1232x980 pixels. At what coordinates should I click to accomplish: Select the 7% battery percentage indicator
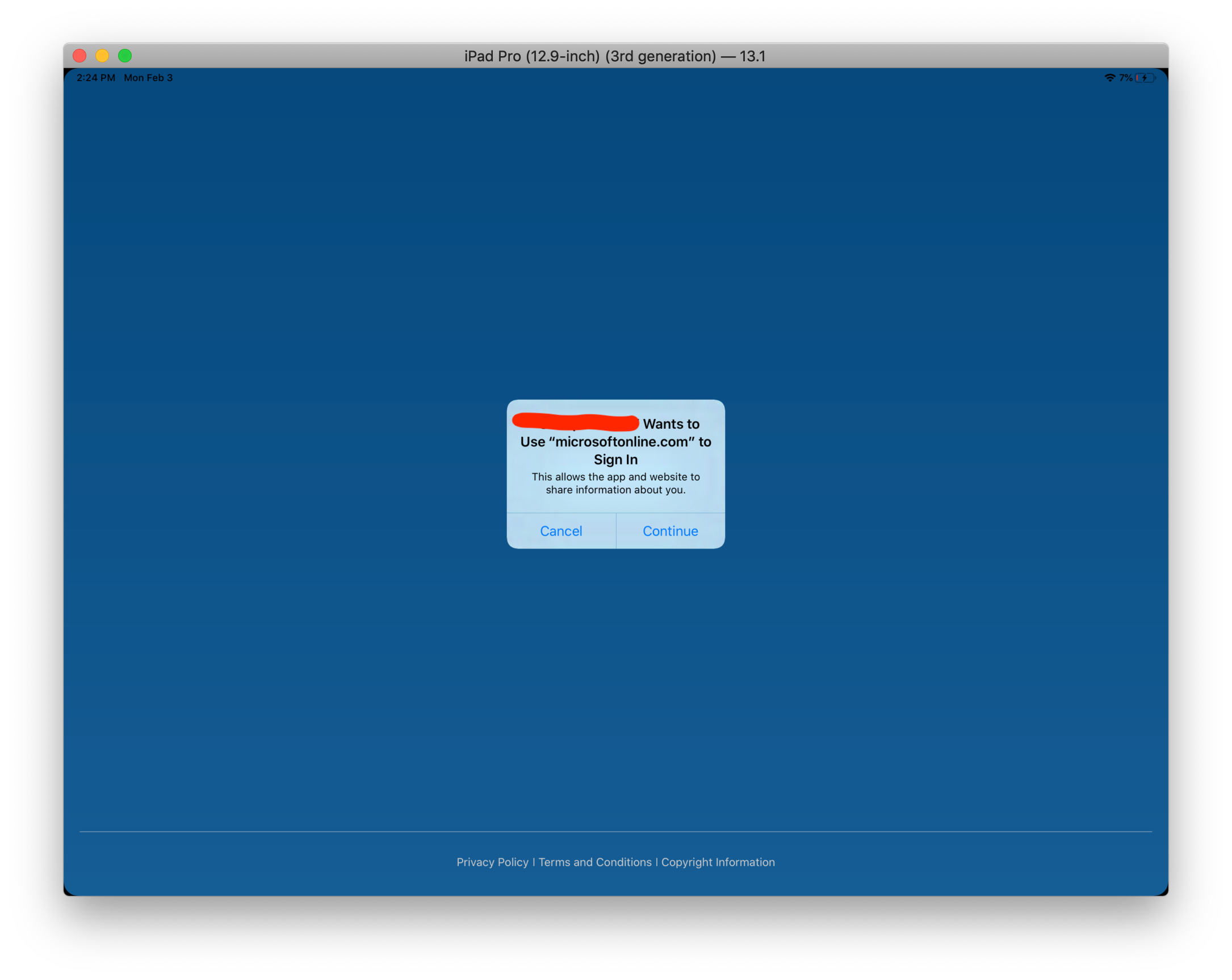tap(1126, 77)
